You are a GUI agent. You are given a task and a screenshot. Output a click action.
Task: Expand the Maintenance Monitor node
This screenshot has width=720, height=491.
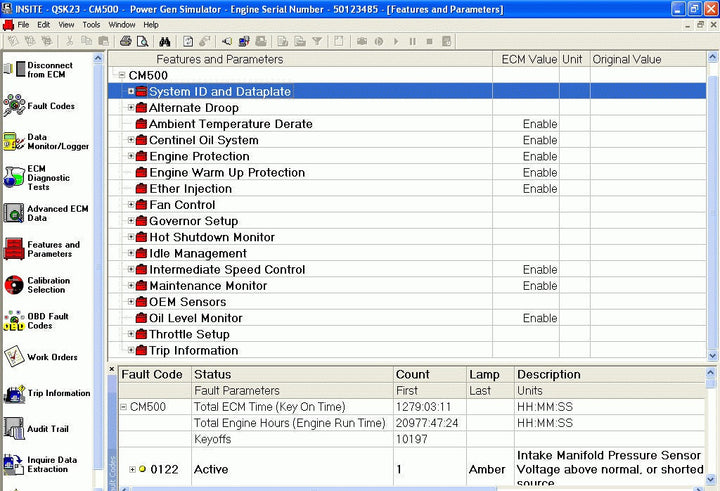pyautogui.click(x=131, y=285)
